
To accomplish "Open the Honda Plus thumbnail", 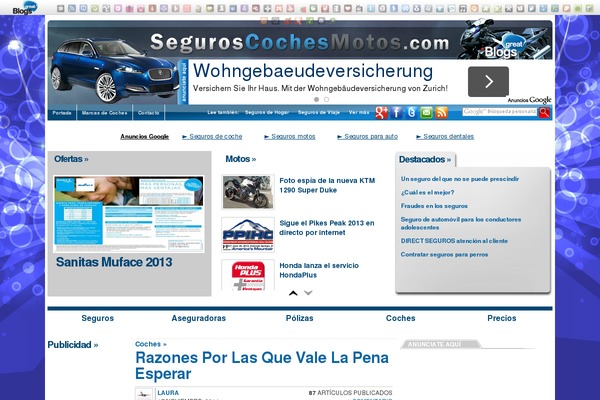I will click(248, 275).
